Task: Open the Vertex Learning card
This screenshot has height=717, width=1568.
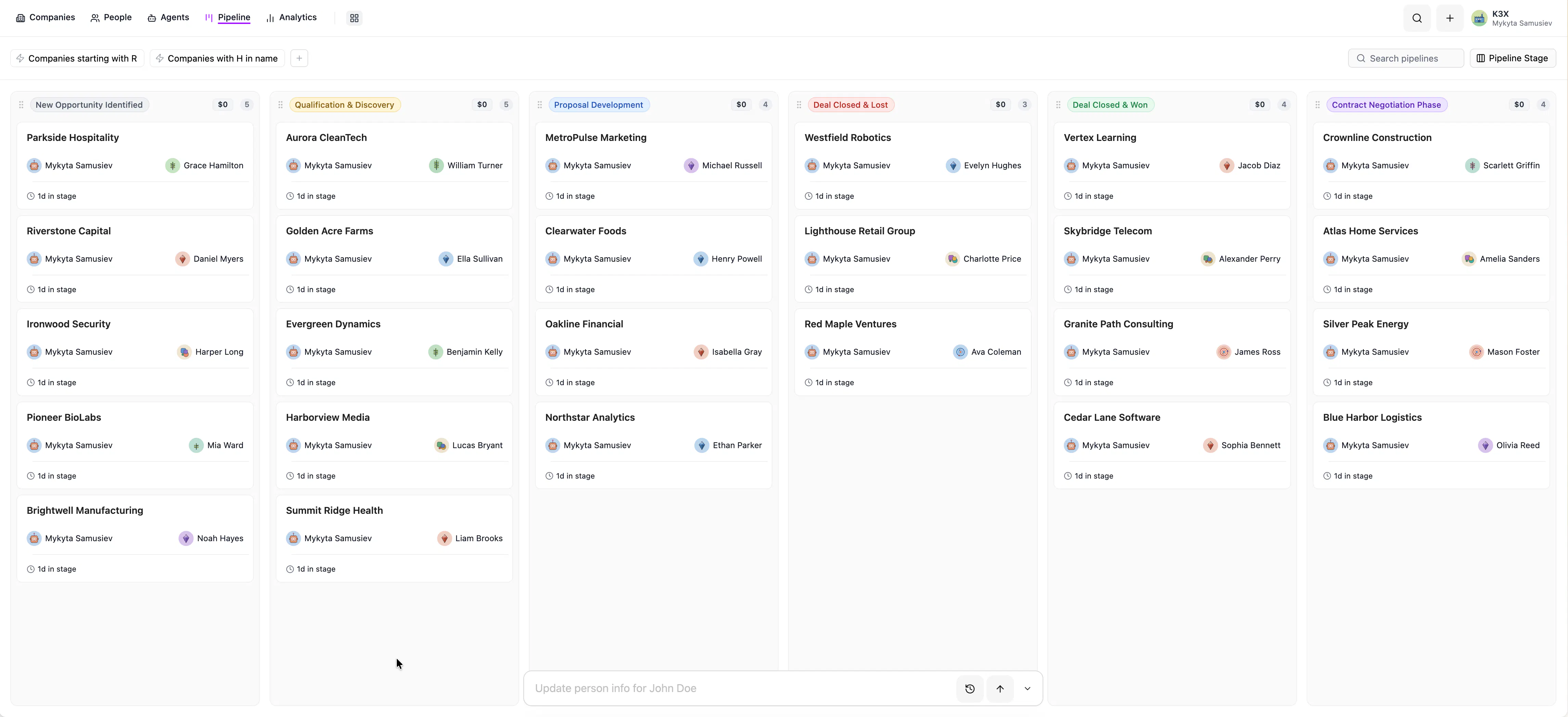Action: [x=1172, y=166]
